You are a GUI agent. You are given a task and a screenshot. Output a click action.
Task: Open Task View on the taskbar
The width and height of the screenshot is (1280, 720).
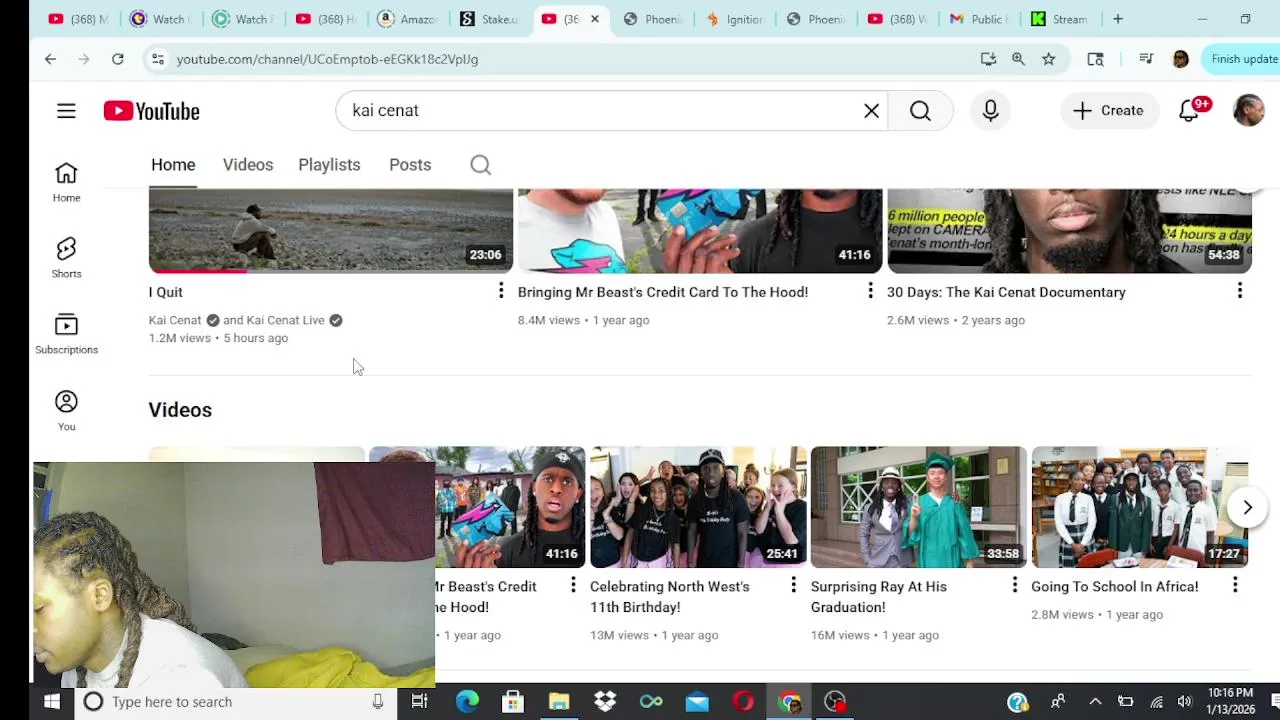pos(419,702)
